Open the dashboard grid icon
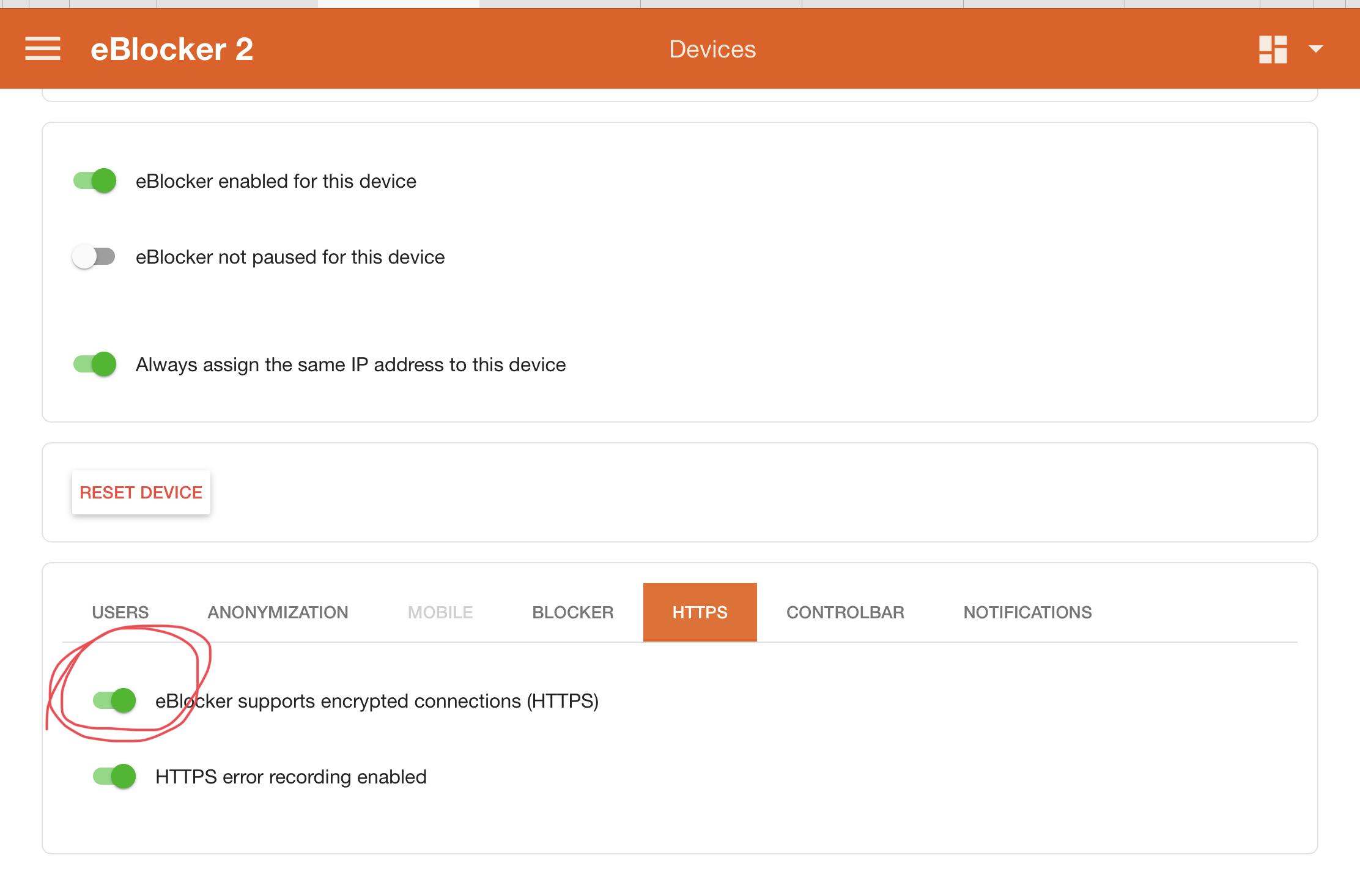This screenshot has height=896, width=1360. pos(1273,49)
